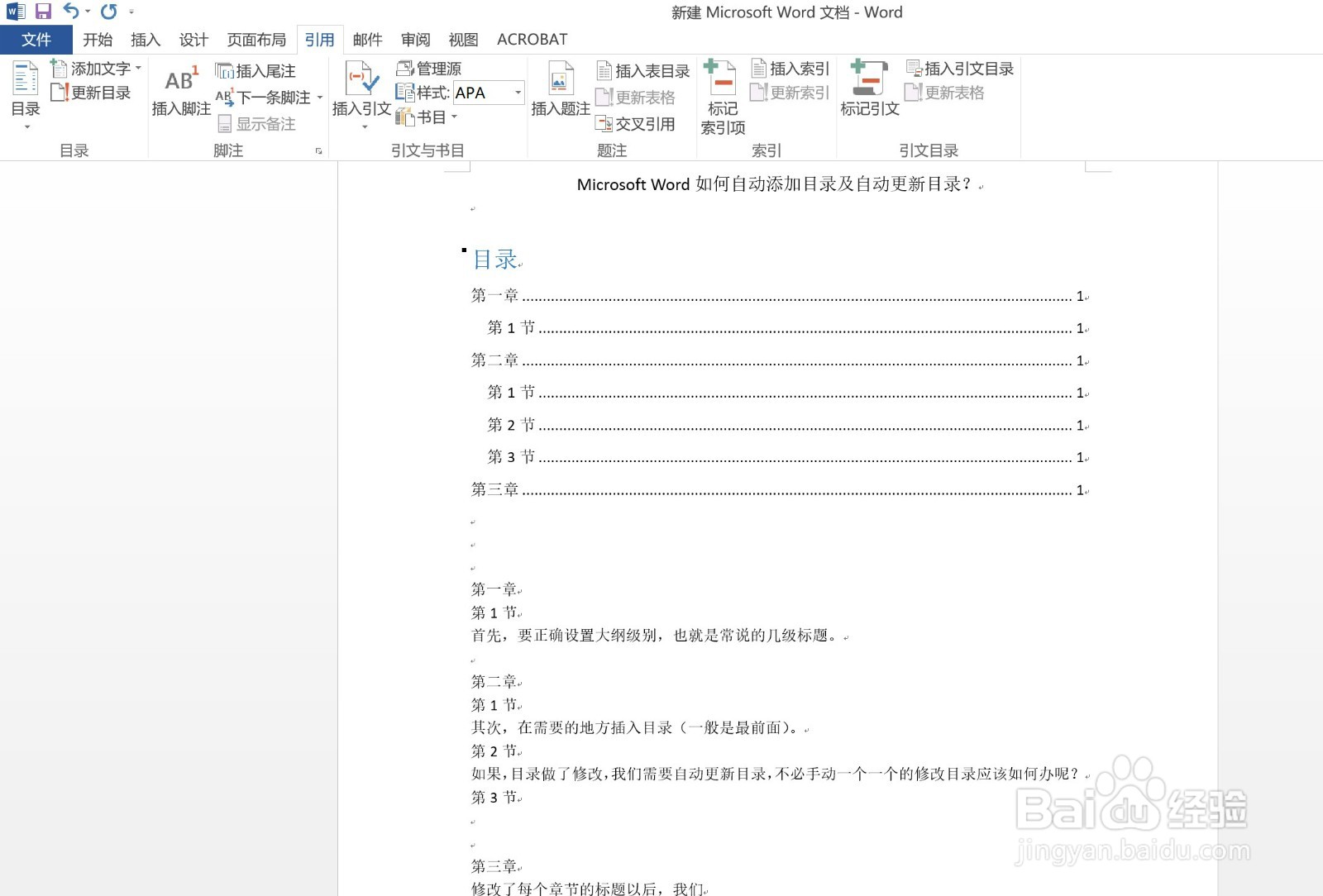Image resolution: width=1323 pixels, height=896 pixels.
Task: Open the APA citation style dropdown
Action: pos(518,93)
